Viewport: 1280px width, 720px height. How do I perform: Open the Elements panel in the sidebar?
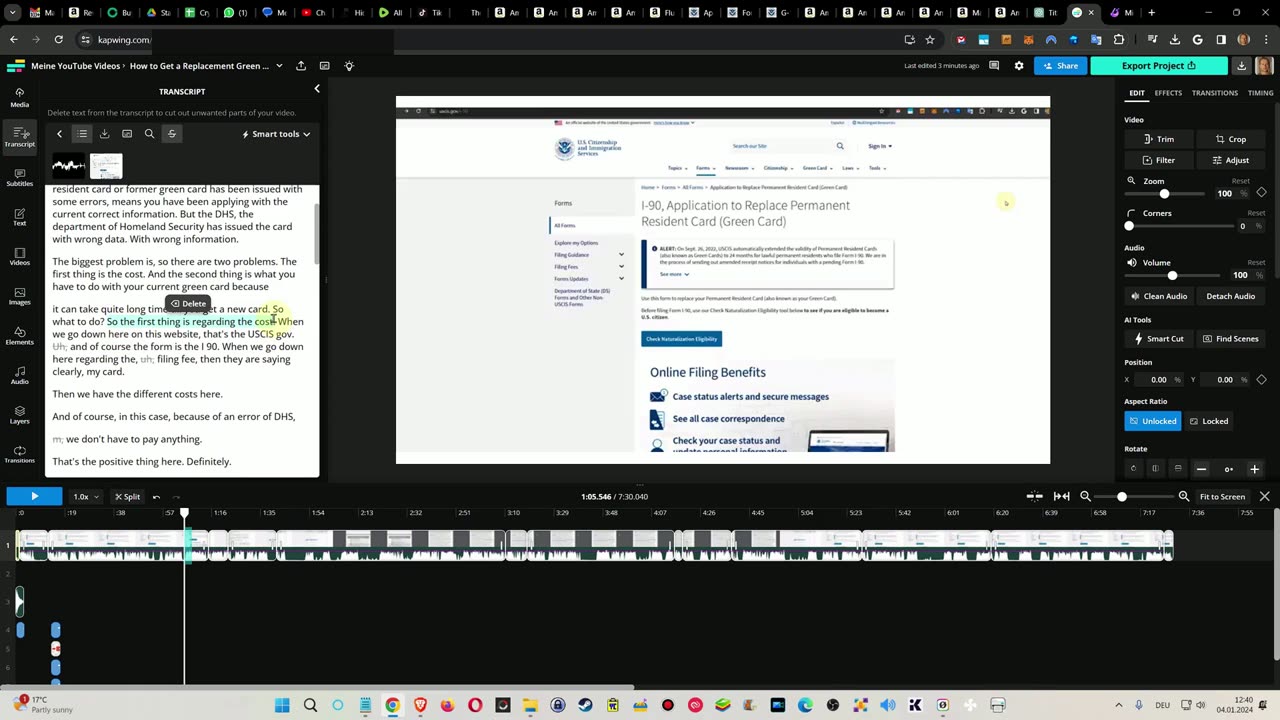click(19, 335)
